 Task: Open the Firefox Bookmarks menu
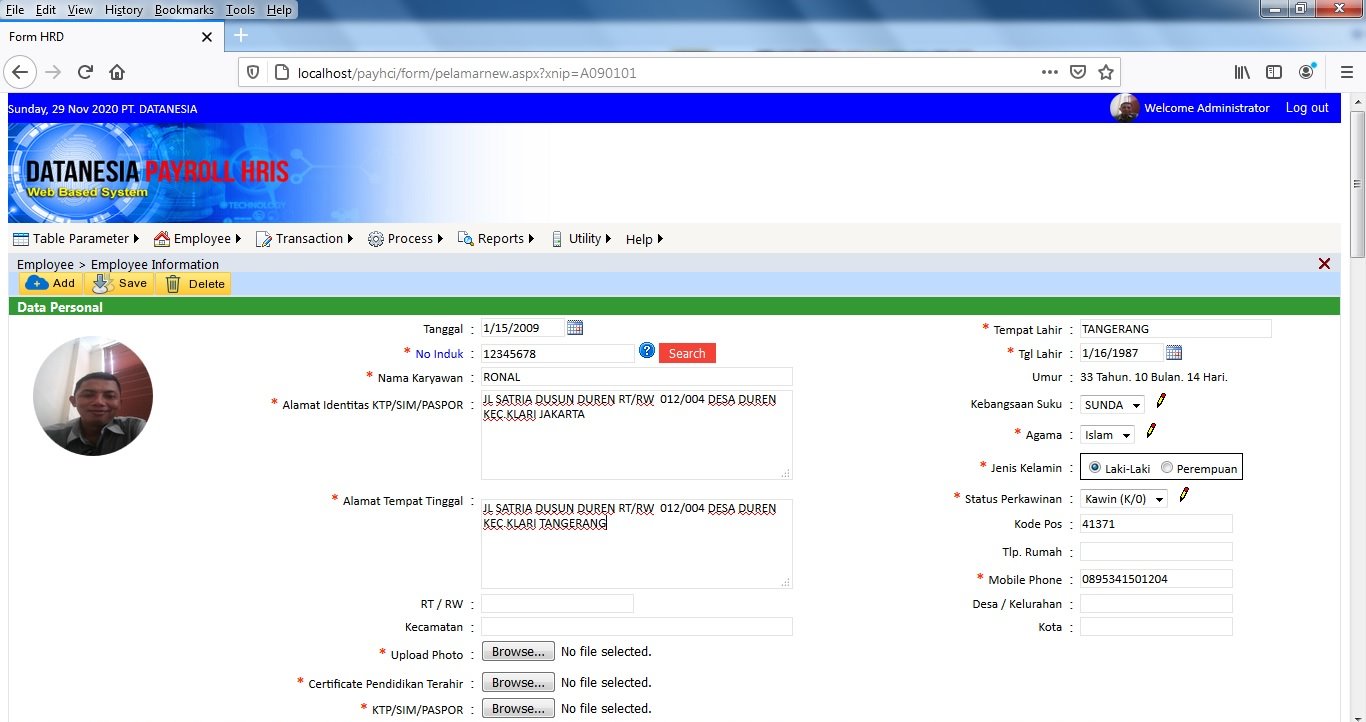(184, 10)
